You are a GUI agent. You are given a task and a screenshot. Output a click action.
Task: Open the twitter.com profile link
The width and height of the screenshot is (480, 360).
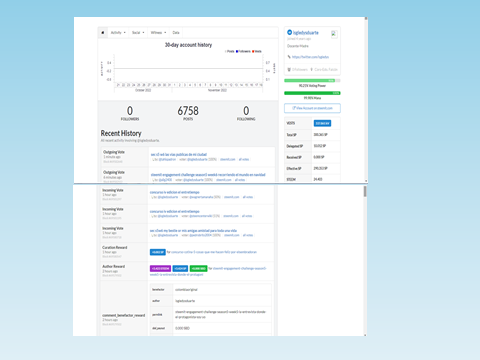click(x=310, y=57)
